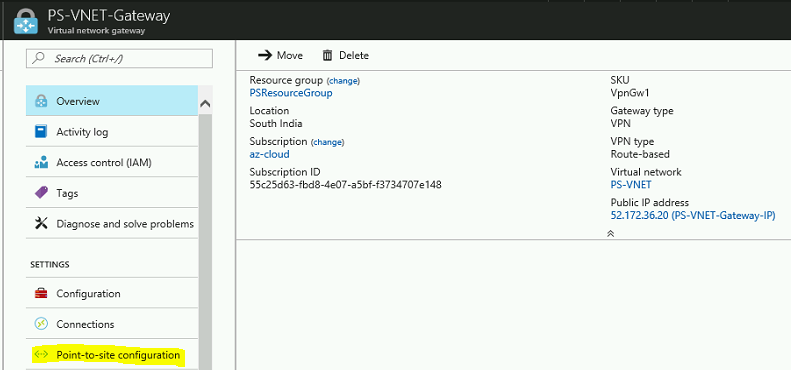Screen dimensions: 791x370
Task: Change the subscription via change link
Action: (327, 142)
